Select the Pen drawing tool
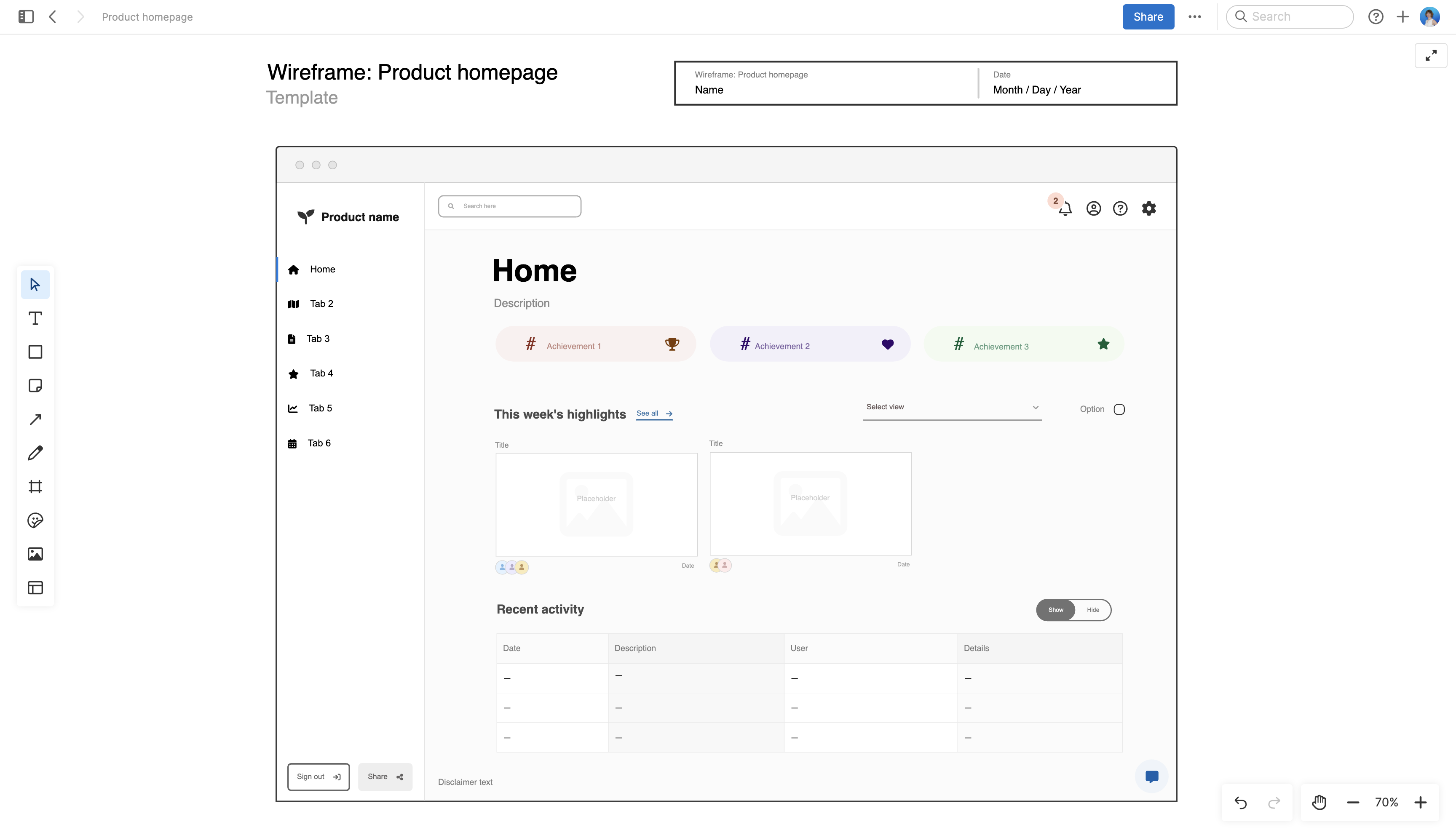This screenshot has width=1456, height=838. click(x=35, y=453)
